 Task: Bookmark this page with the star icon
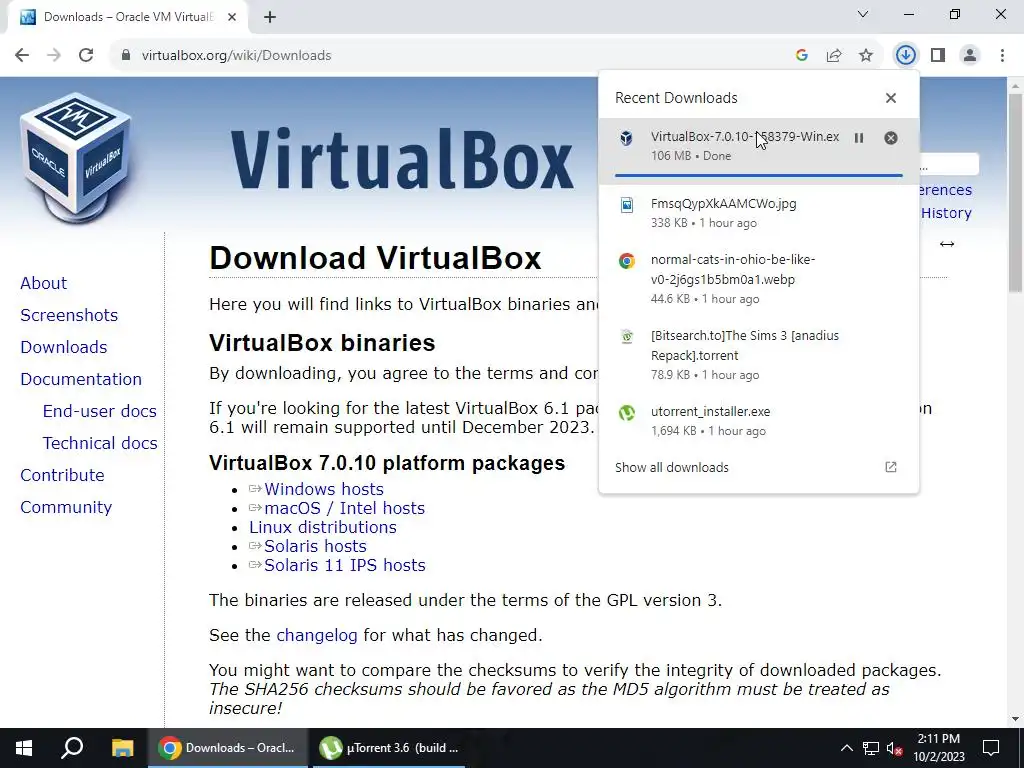[x=866, y=56]
